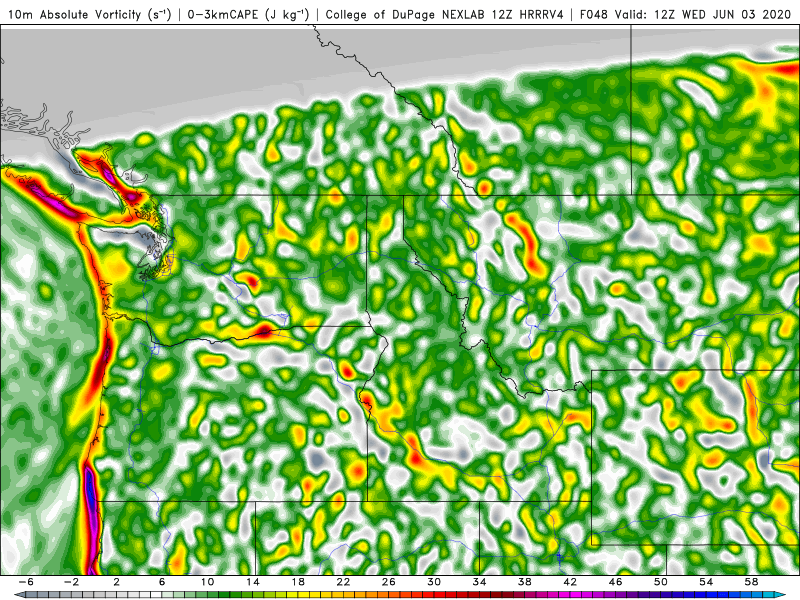This screenshot has width=800, height=600.
Task: Click the '38' color scale label
Action: [x=525, y=582]
